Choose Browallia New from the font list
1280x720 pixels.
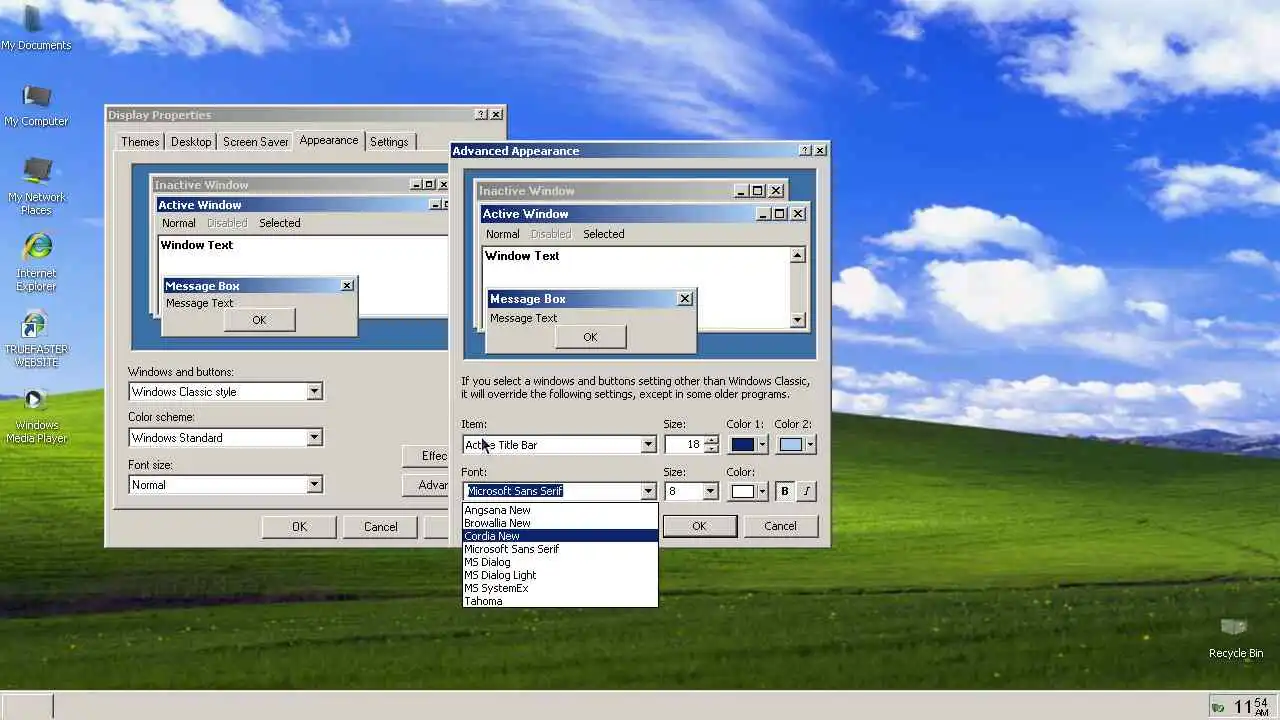(x=560, y=523)
